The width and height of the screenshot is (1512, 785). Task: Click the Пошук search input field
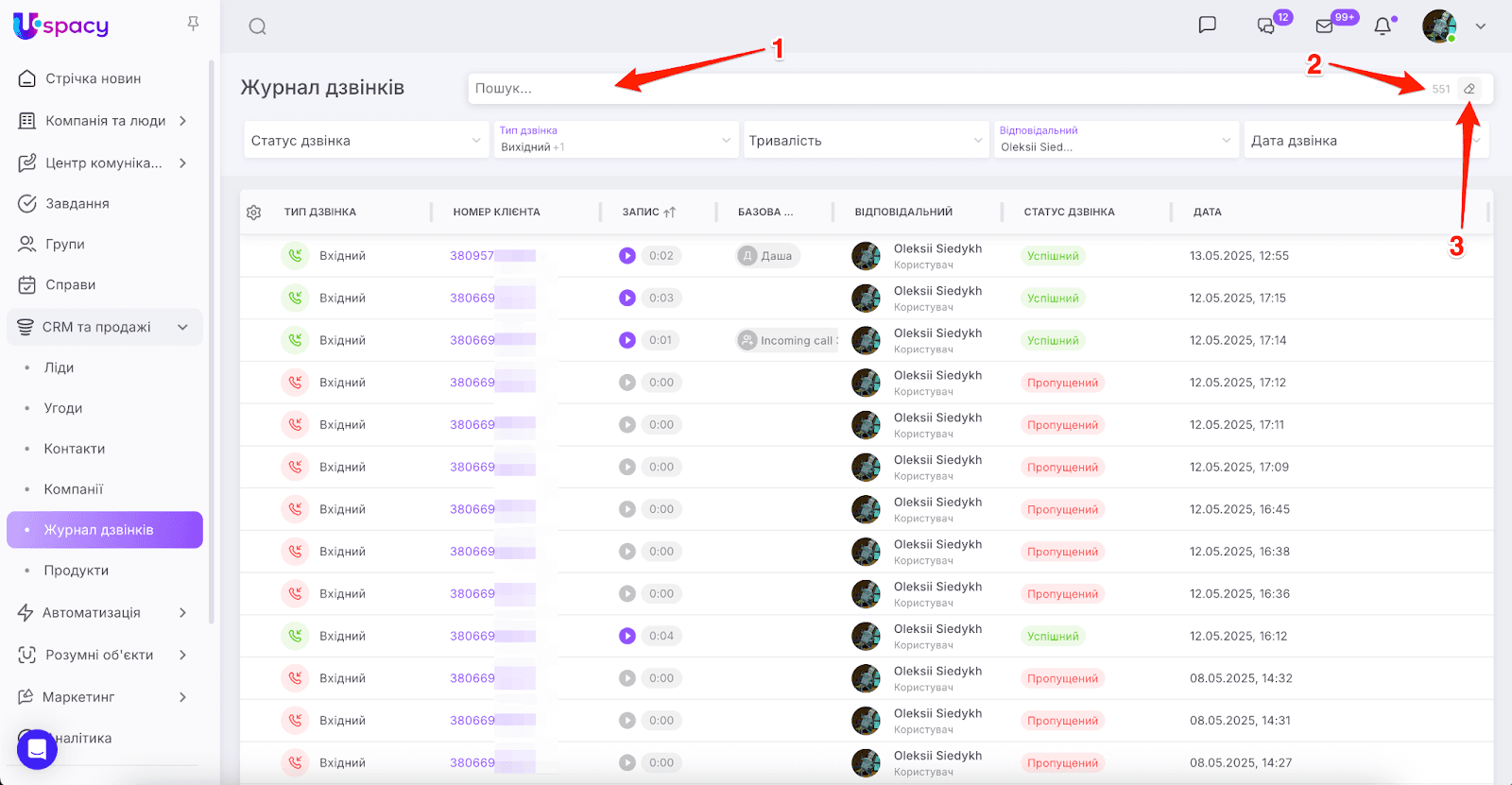coord(945,89)
